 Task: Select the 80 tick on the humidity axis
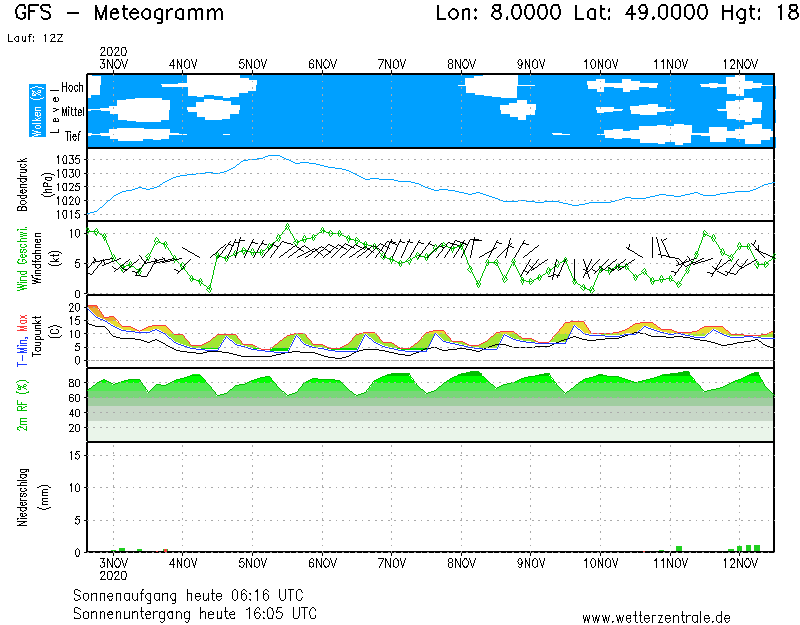pyautogui.click(x=75, y=383)
